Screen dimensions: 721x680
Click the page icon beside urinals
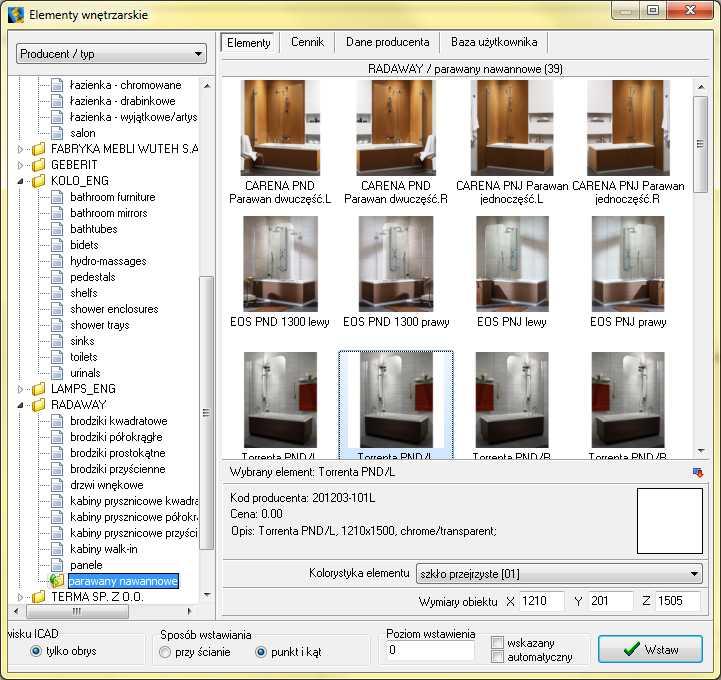[x=57, y=373]
